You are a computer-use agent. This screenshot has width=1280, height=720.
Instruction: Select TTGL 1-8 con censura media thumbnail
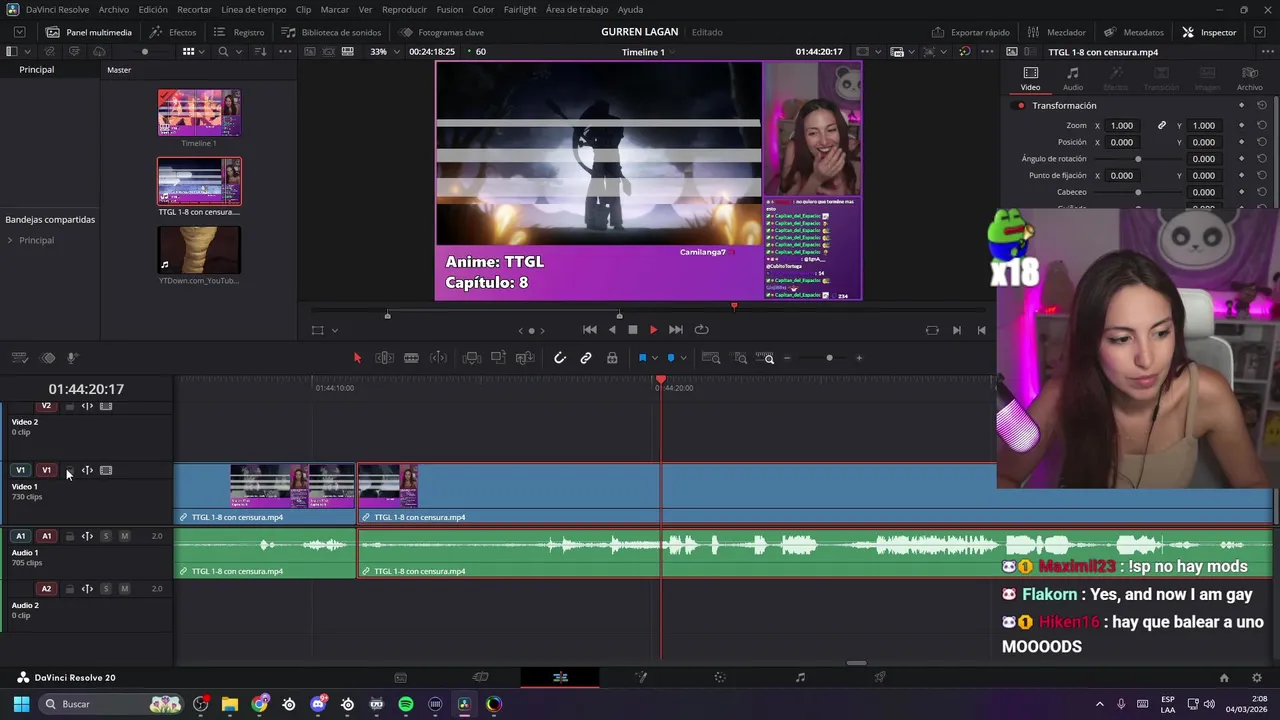(x=199, y=181)
